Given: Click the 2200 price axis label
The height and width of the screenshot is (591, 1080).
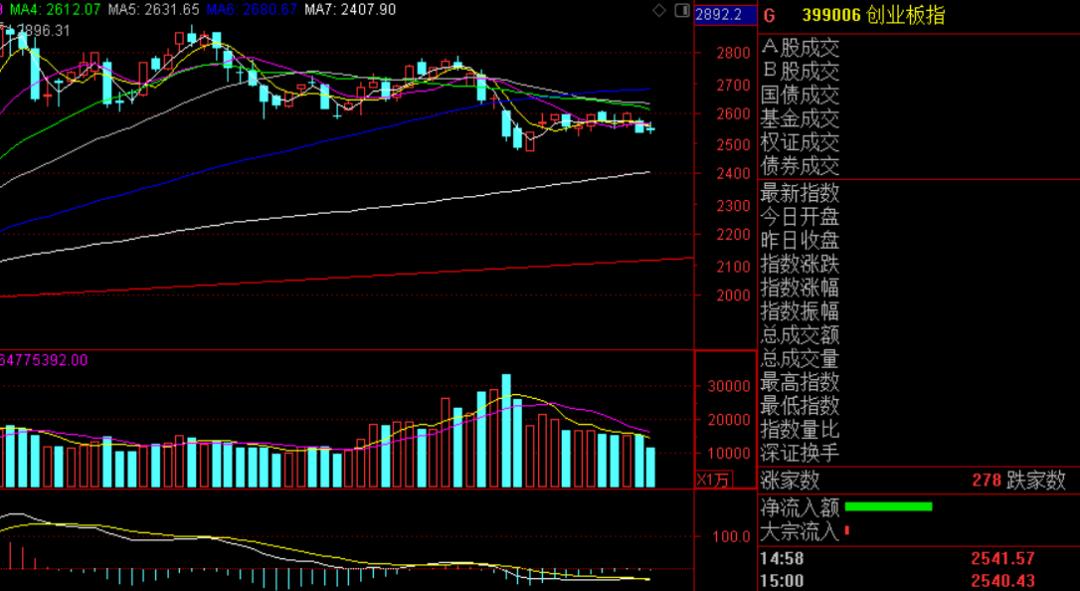Looking at the screenshot, I should pyautogui.click(x=732, y=235).
